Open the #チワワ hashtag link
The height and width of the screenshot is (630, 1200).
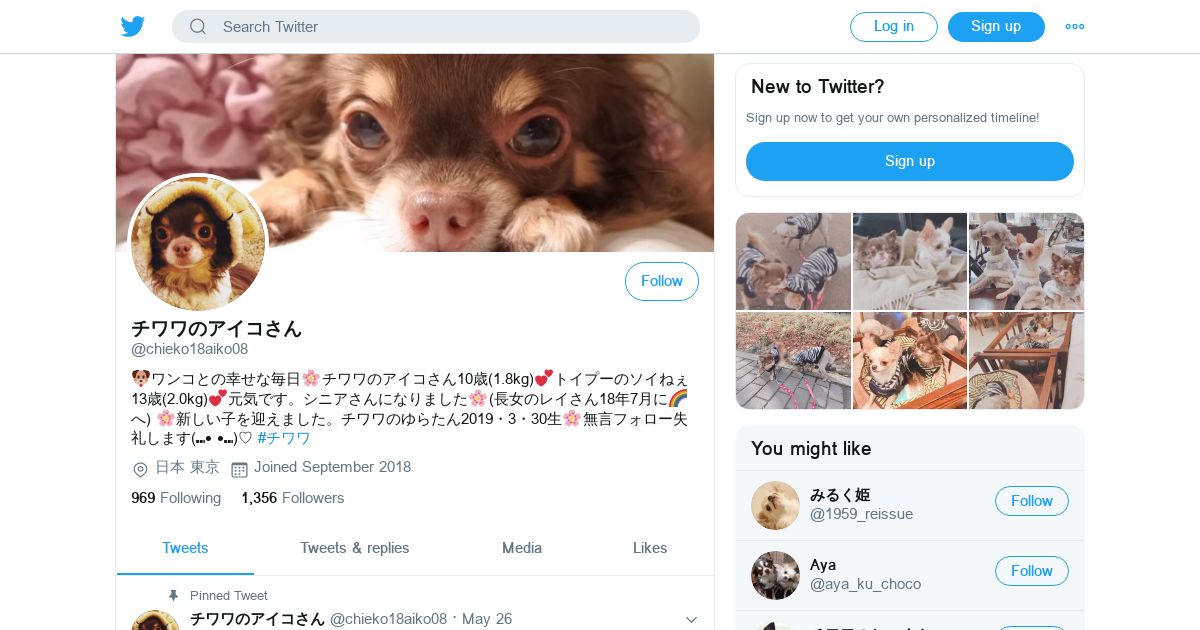[x=284, y=438]
